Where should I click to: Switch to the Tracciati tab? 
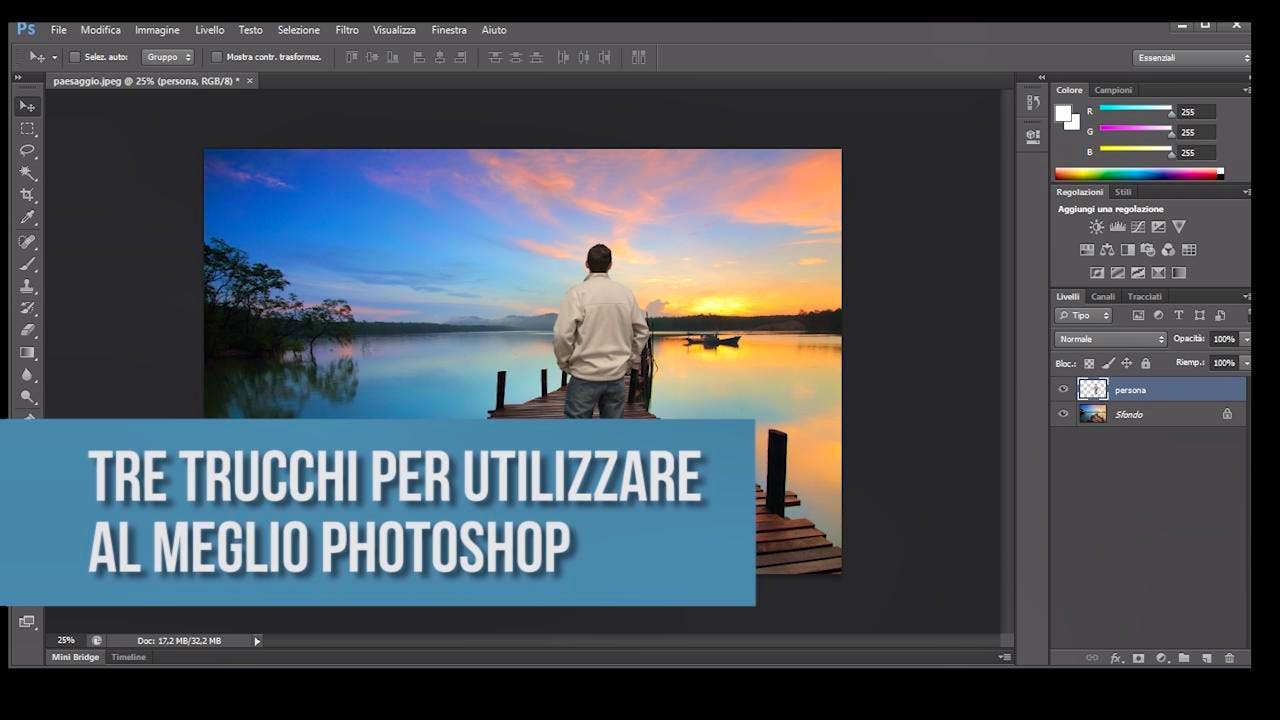1145,296
